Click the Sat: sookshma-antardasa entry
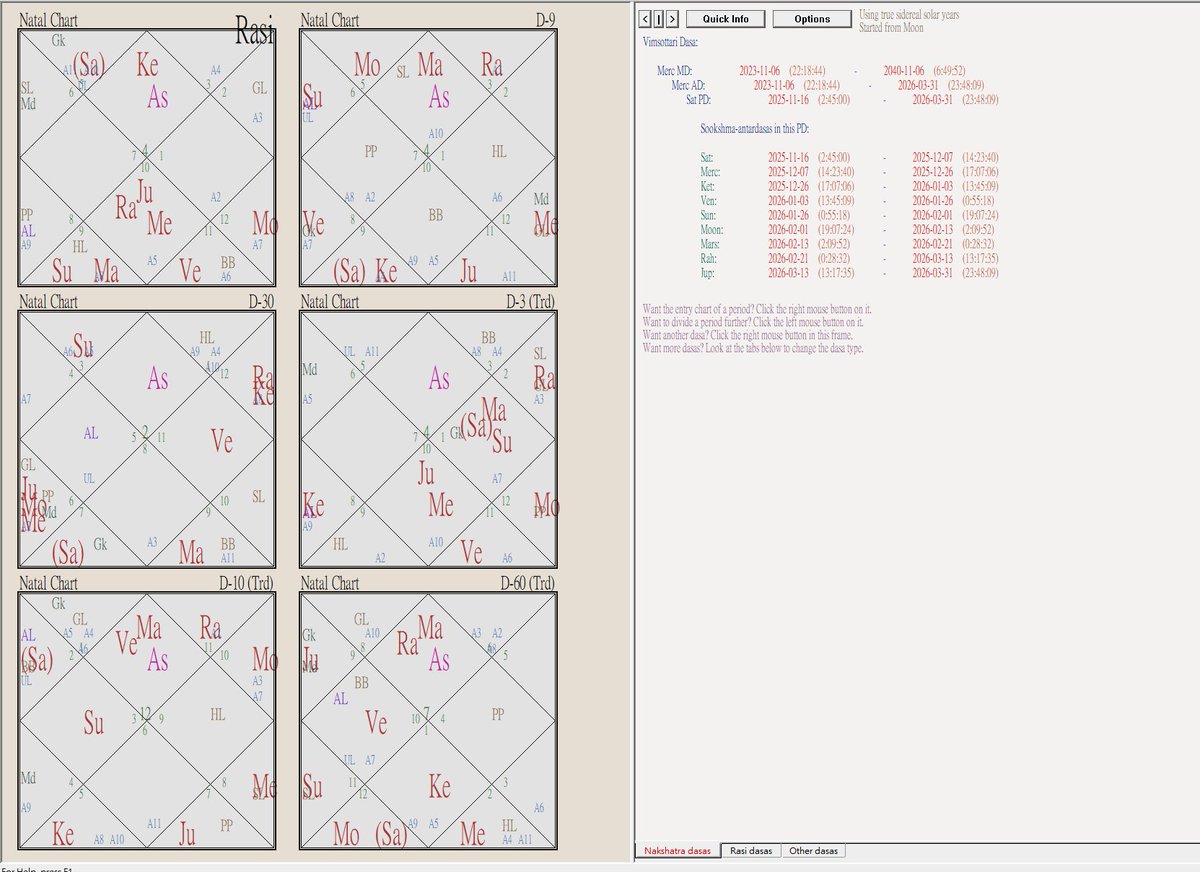Image resolution: width=1200 pixels, height=872 pixels. 849,158
